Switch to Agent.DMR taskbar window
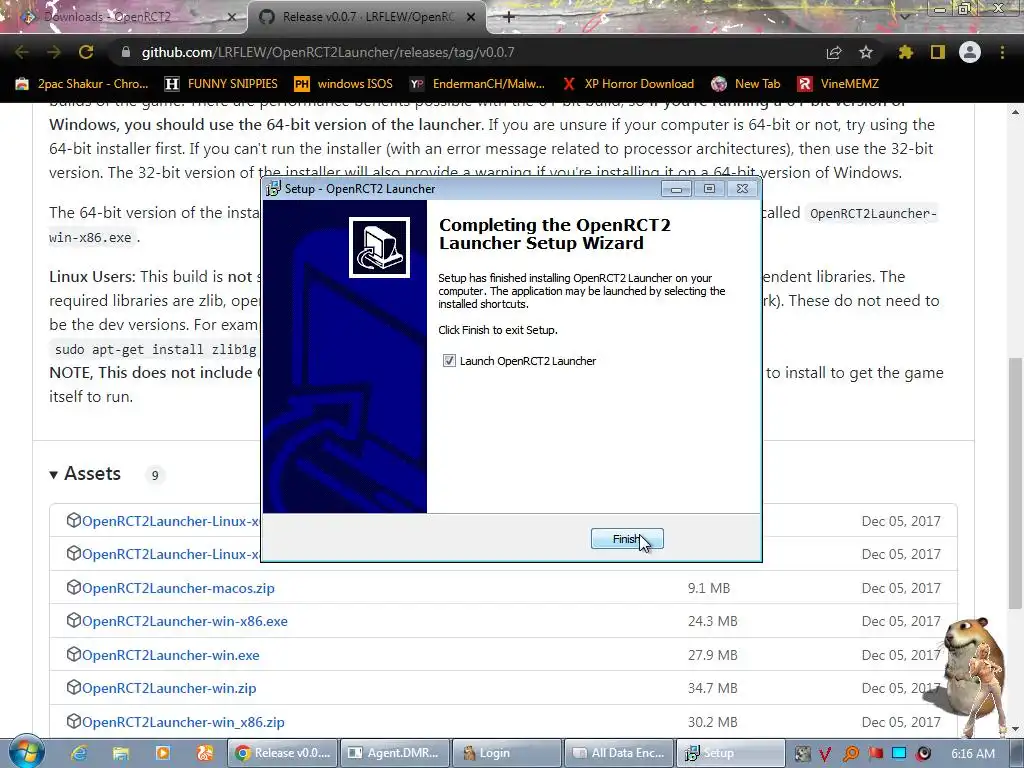1024x768 pixels. point(395,753)
